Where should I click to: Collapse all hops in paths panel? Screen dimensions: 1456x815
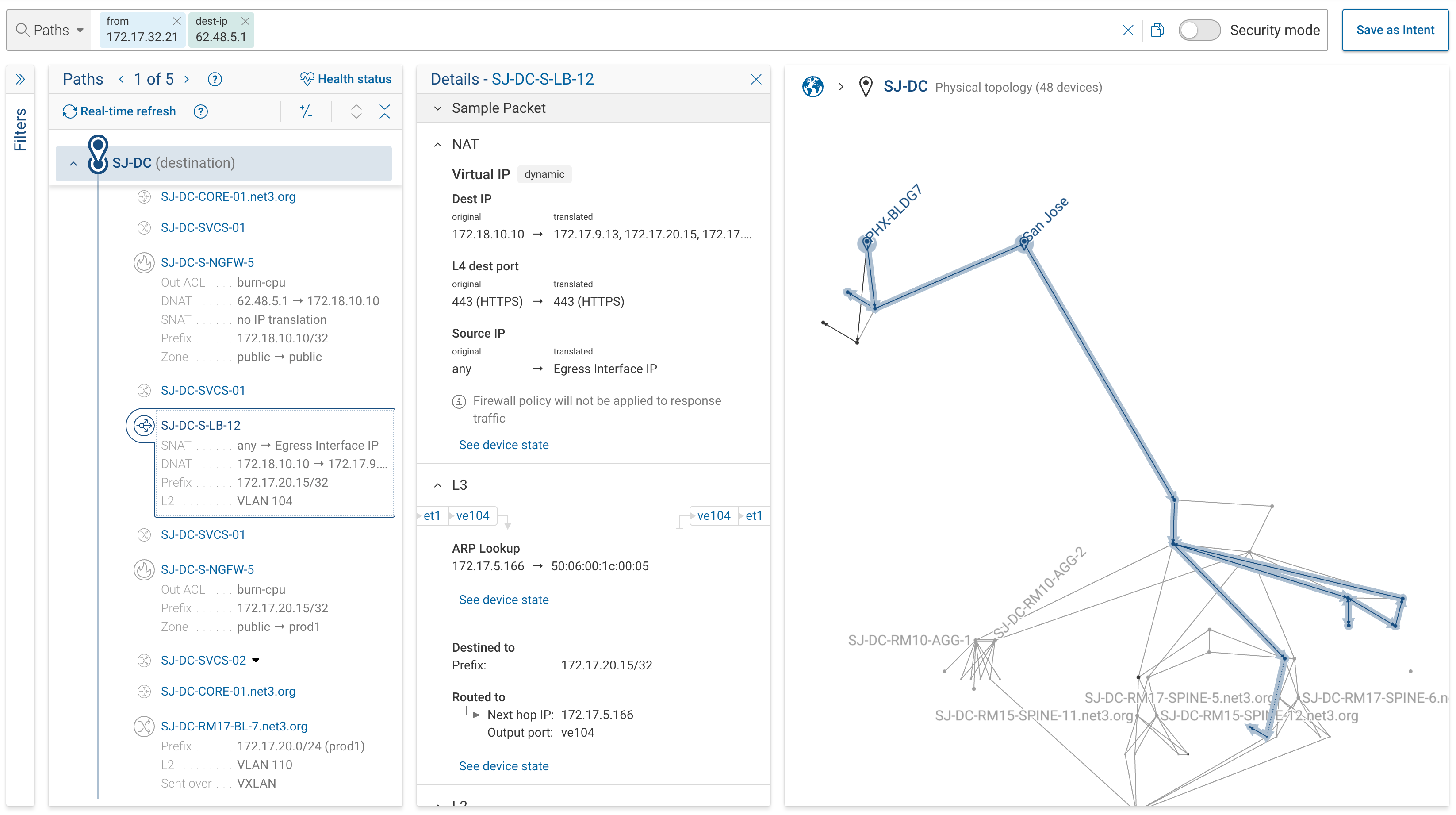click(385, 111)
